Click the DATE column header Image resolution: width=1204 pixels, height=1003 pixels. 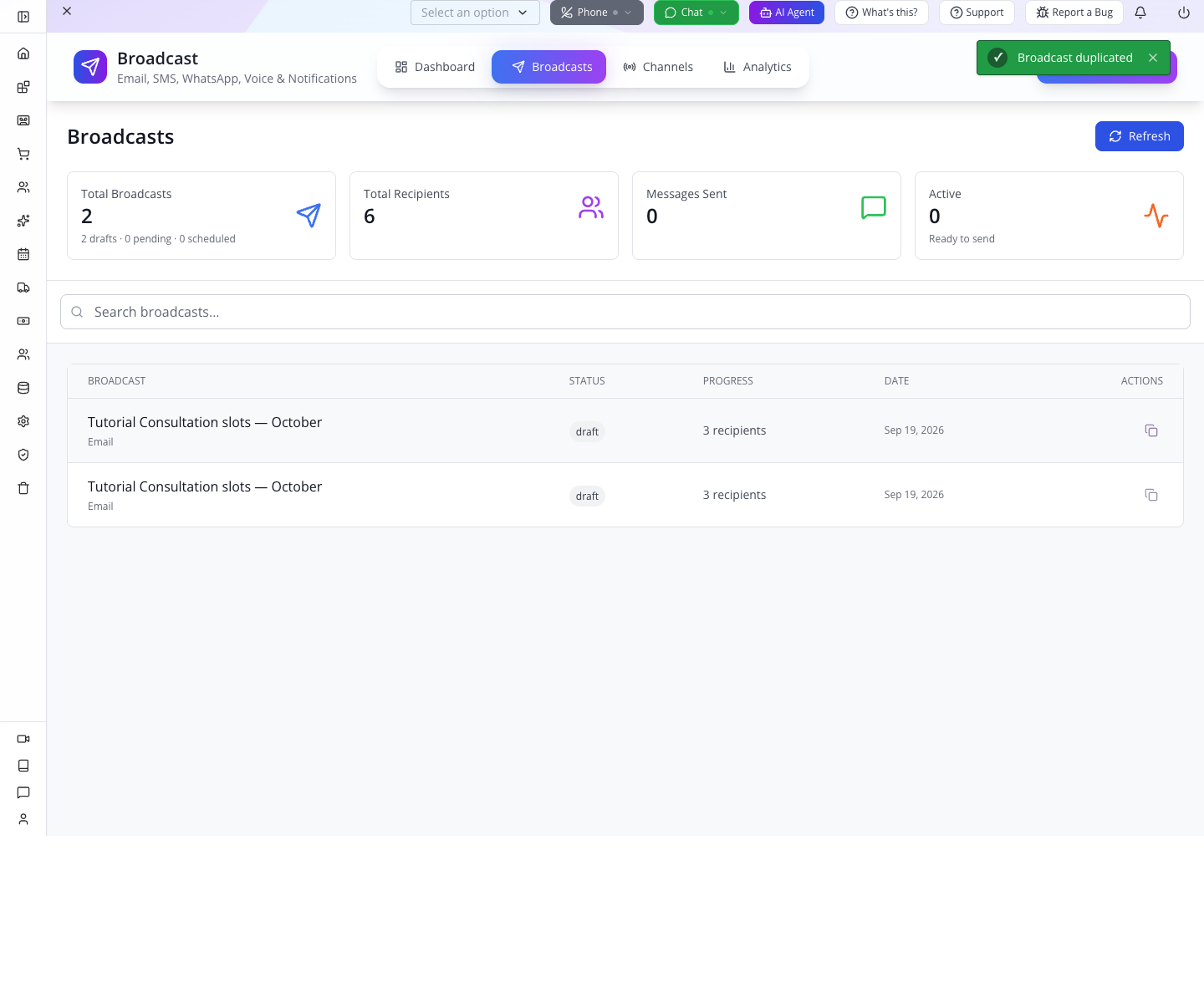coord(896,381)
